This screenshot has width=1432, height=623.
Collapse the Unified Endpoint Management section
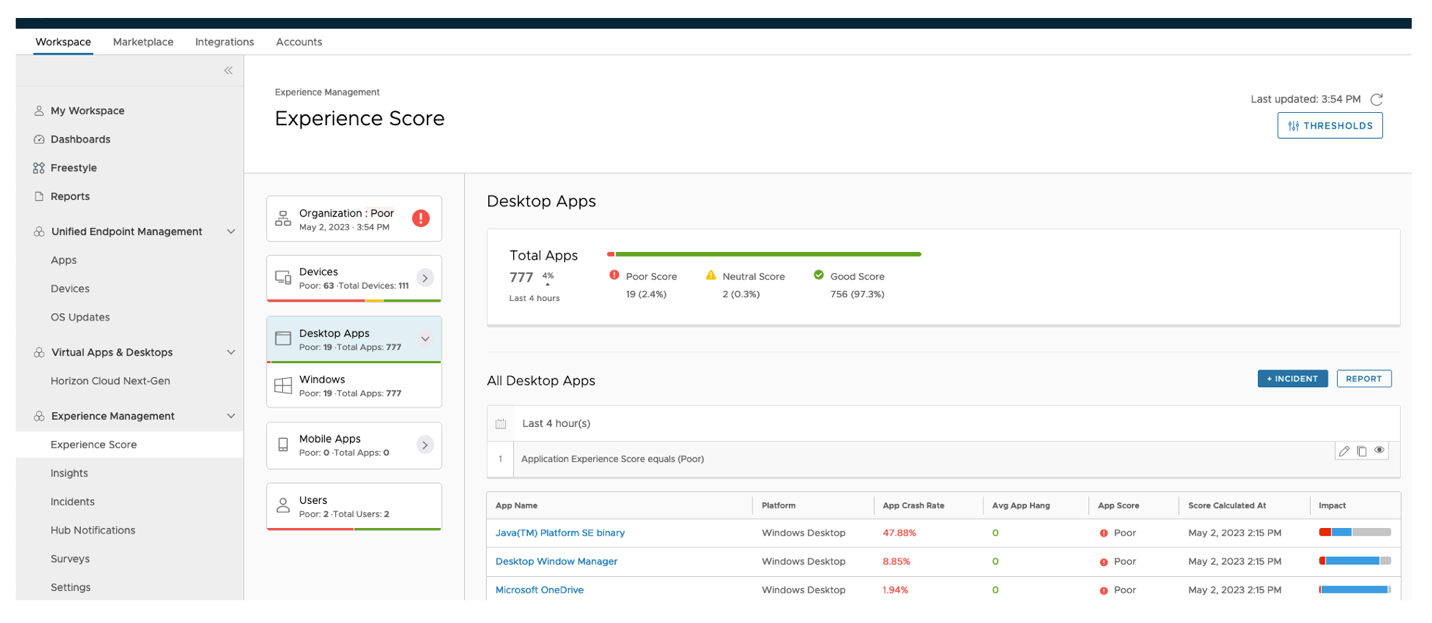click(231, 232)
